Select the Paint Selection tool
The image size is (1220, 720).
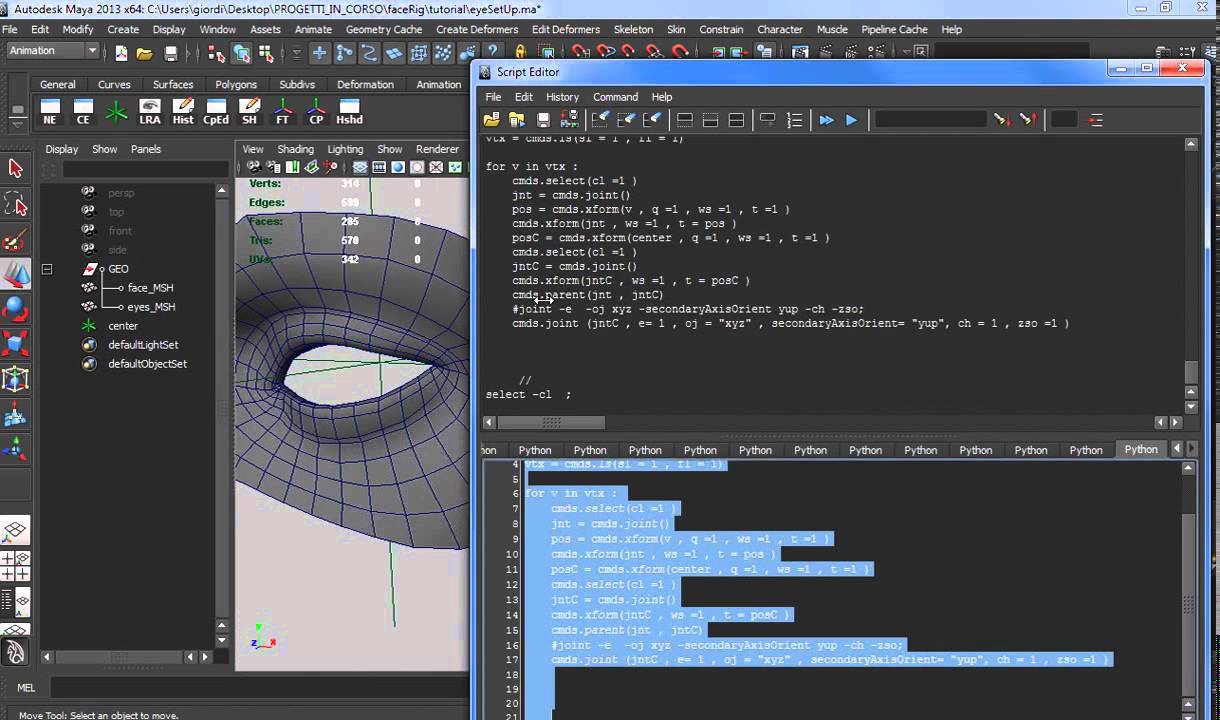pos(15,240)
